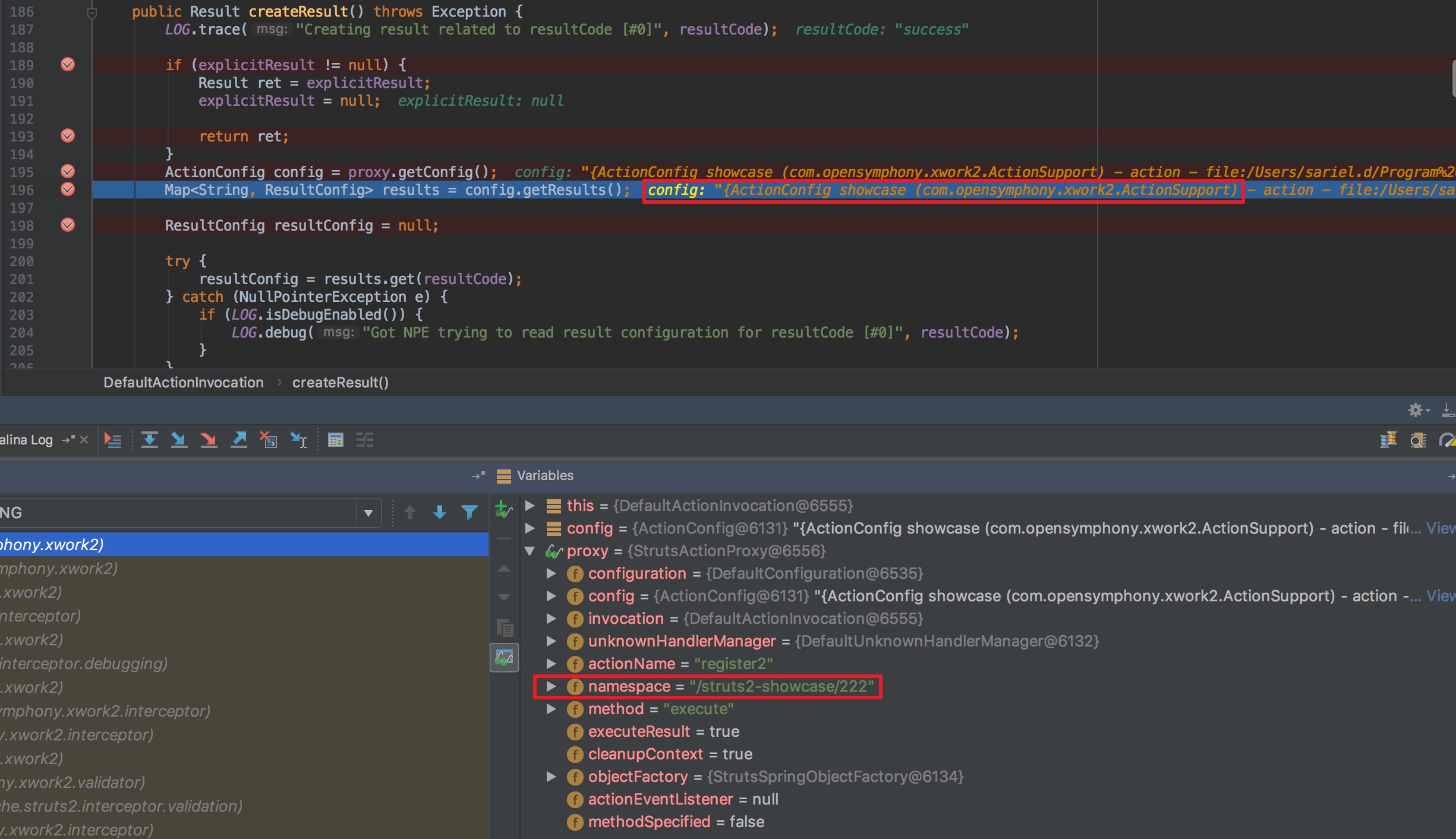Click the Run to Cursor icon

pos(298,440)
